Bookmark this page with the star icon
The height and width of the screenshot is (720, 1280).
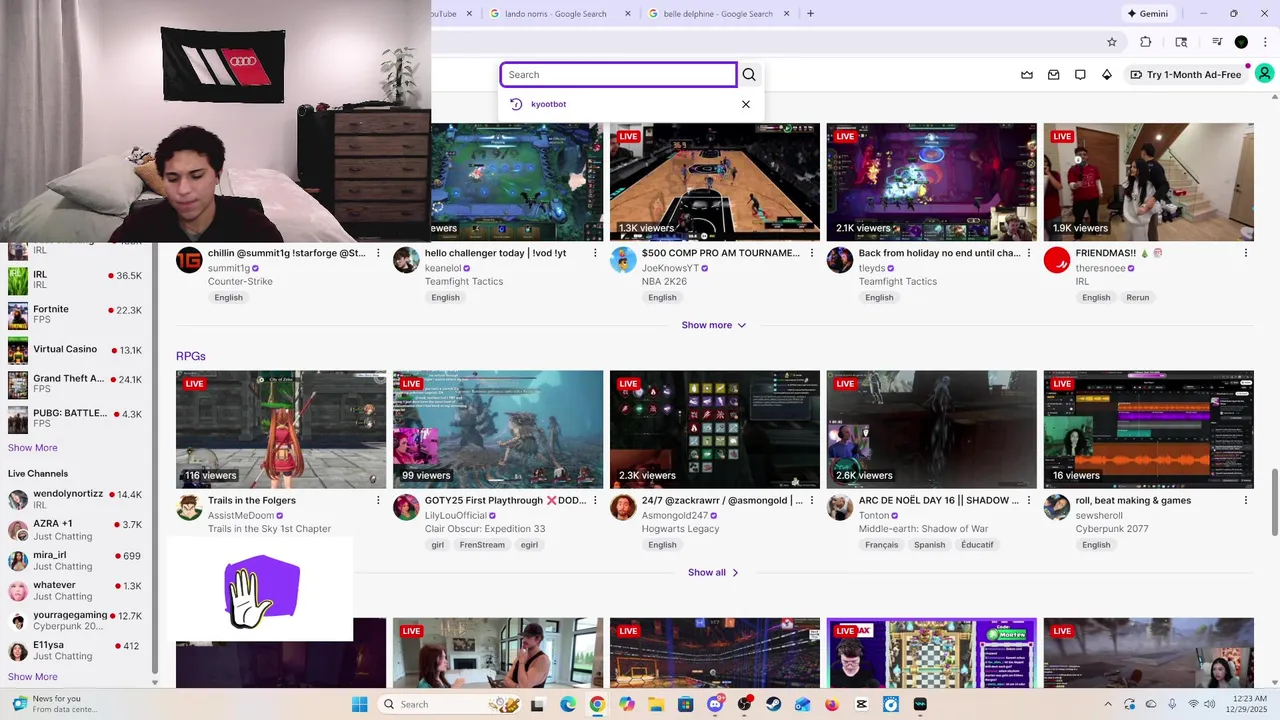(1112, 42)
